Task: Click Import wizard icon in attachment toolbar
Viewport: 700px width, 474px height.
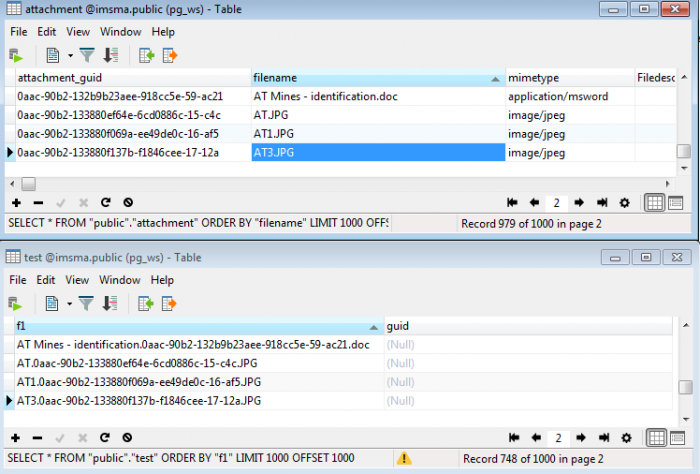Action: 146,56
